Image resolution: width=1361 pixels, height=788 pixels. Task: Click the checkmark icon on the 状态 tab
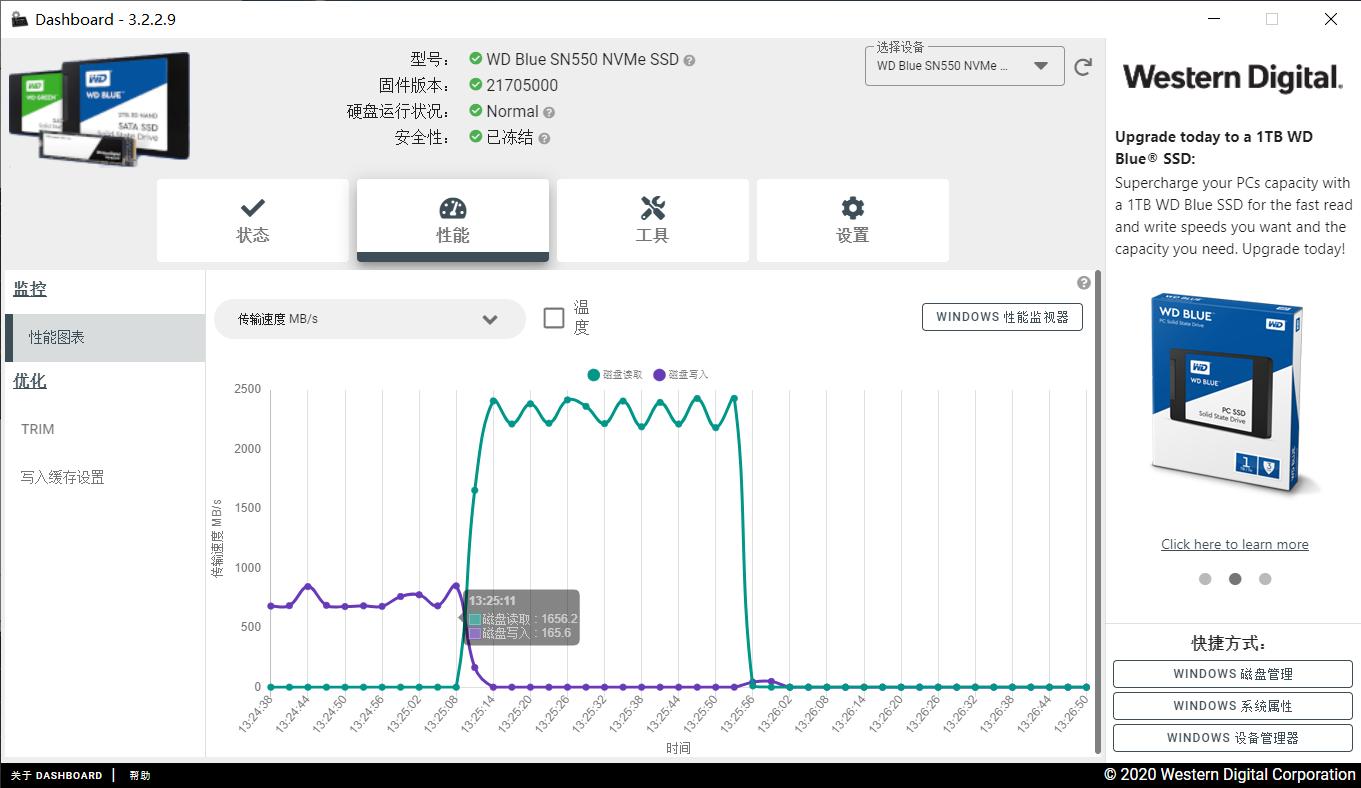[251, 207]
